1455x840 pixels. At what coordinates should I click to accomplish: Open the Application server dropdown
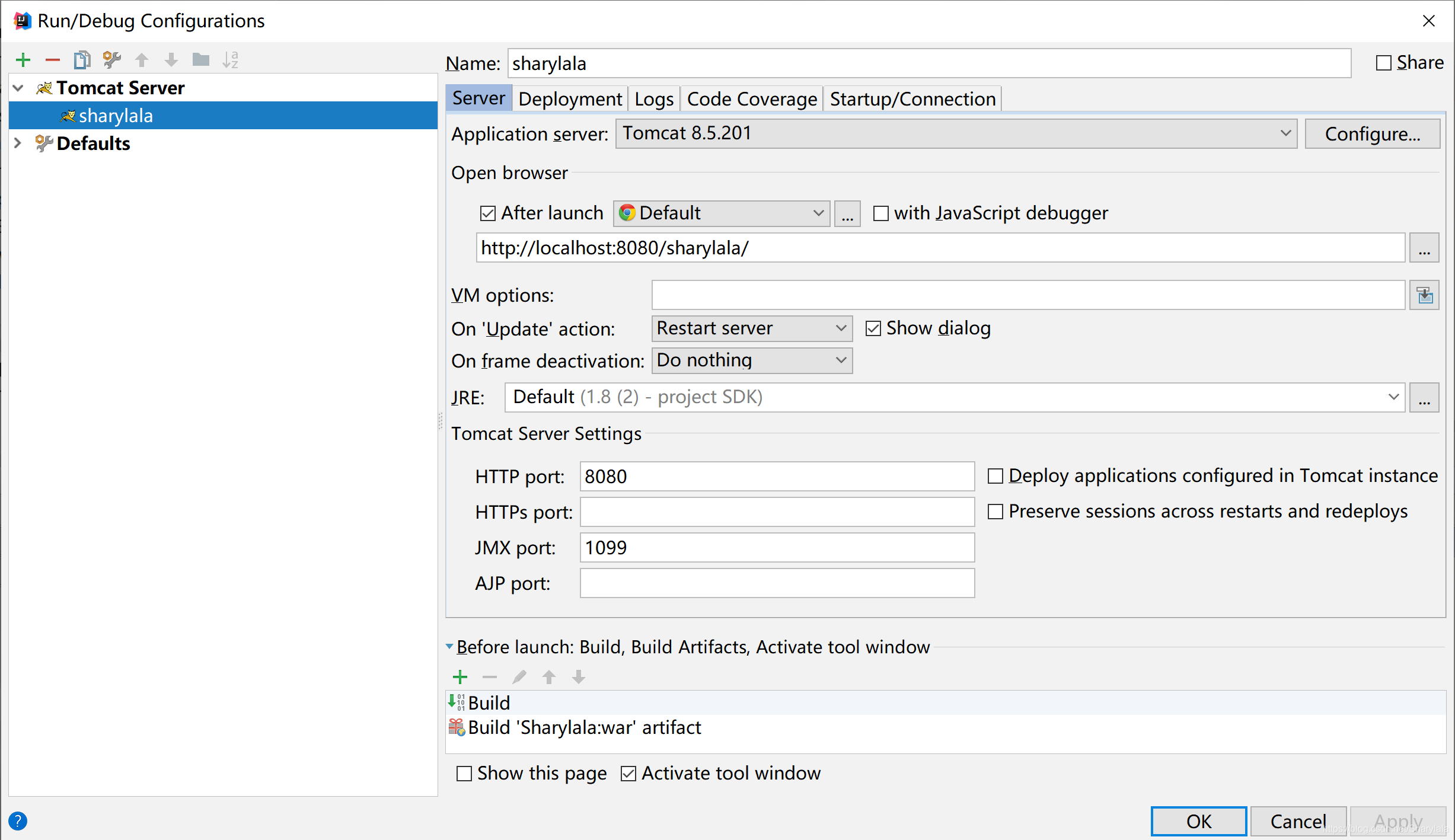tap(956, 133)
